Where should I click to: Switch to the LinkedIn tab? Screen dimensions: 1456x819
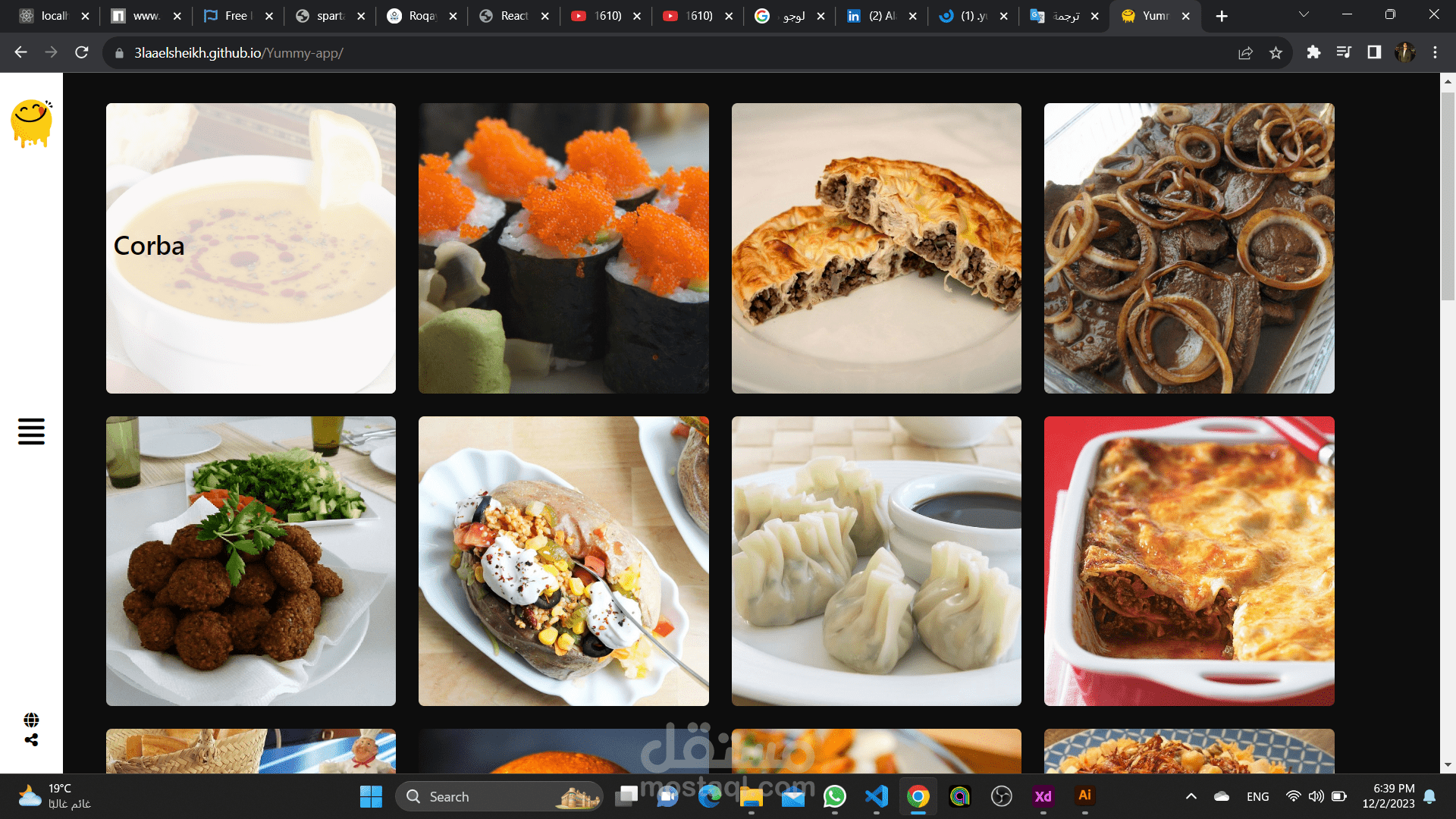click(880, 16)
